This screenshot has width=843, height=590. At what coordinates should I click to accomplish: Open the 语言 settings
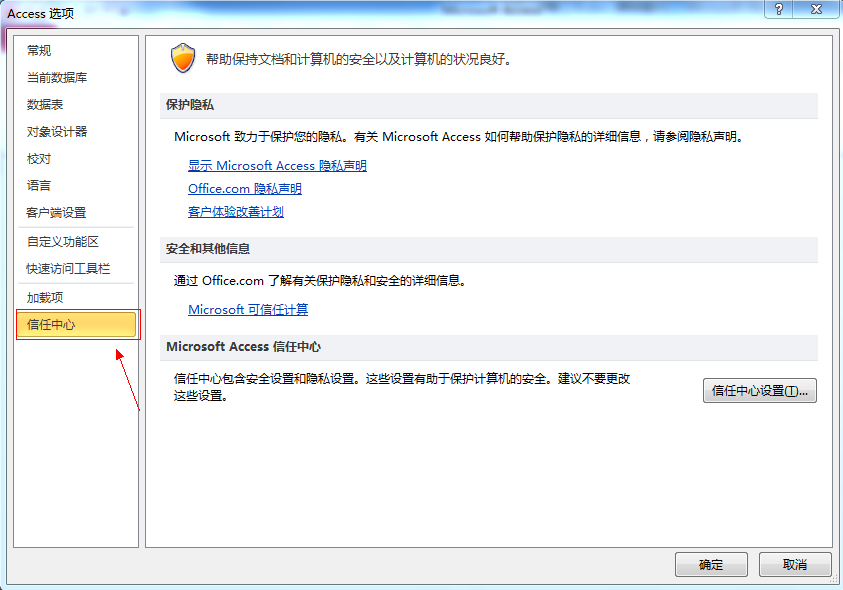(x=39, y=186)
